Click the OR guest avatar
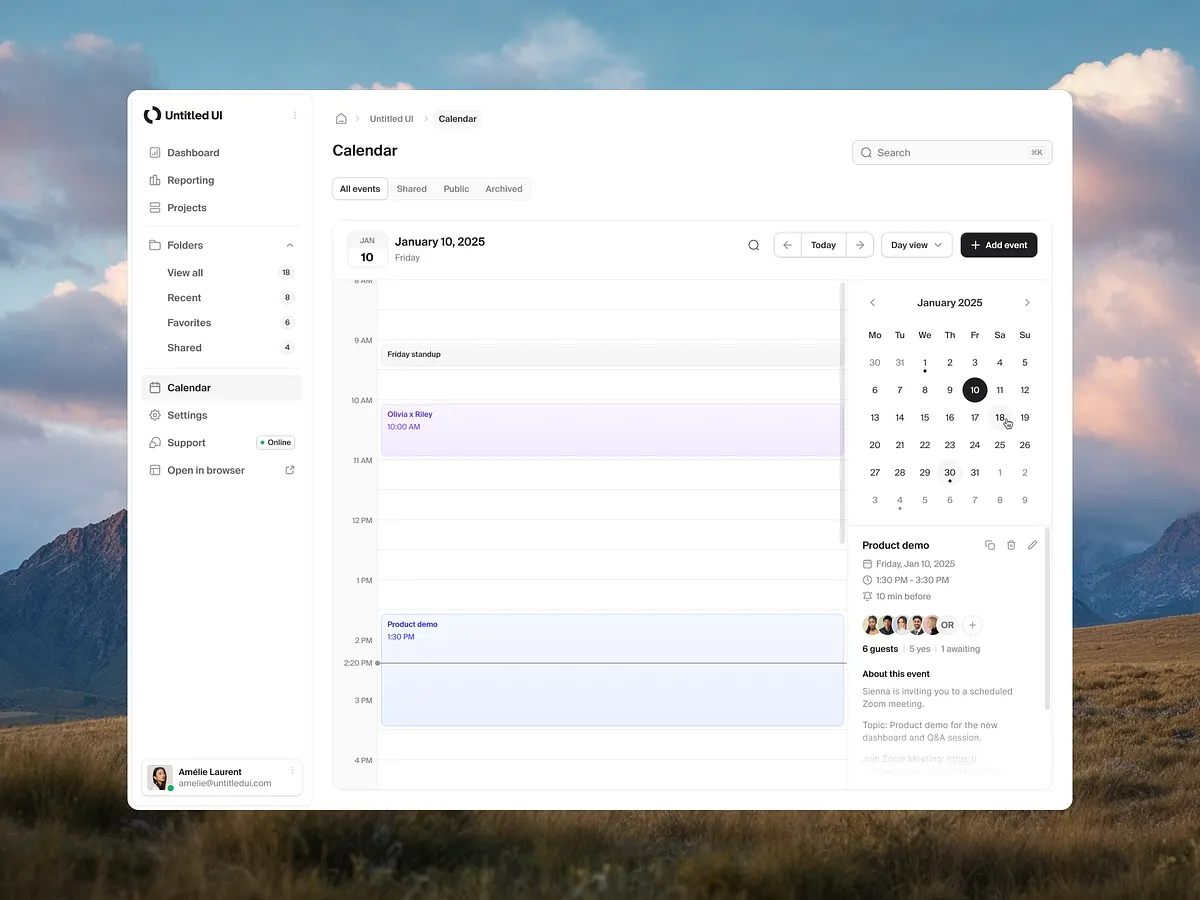The width and height of the screenshot is (1200, 900). [947, 625]
